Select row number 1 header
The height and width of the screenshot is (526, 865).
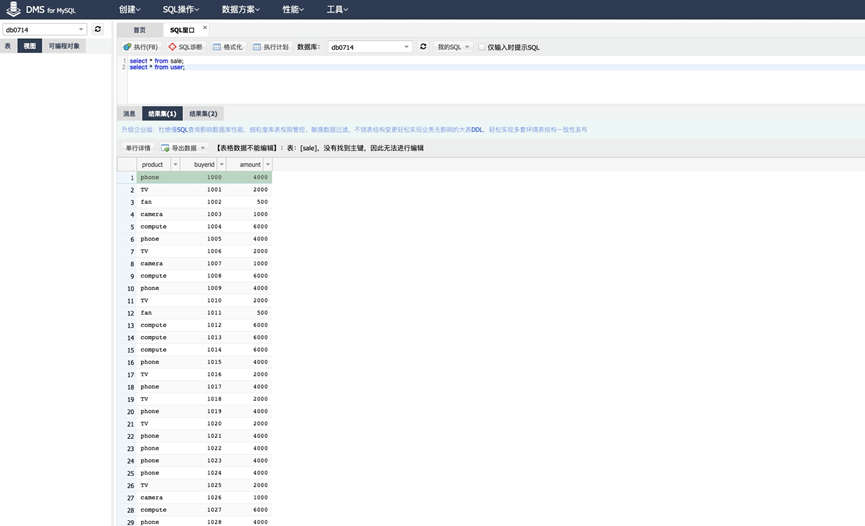point(127,177)
